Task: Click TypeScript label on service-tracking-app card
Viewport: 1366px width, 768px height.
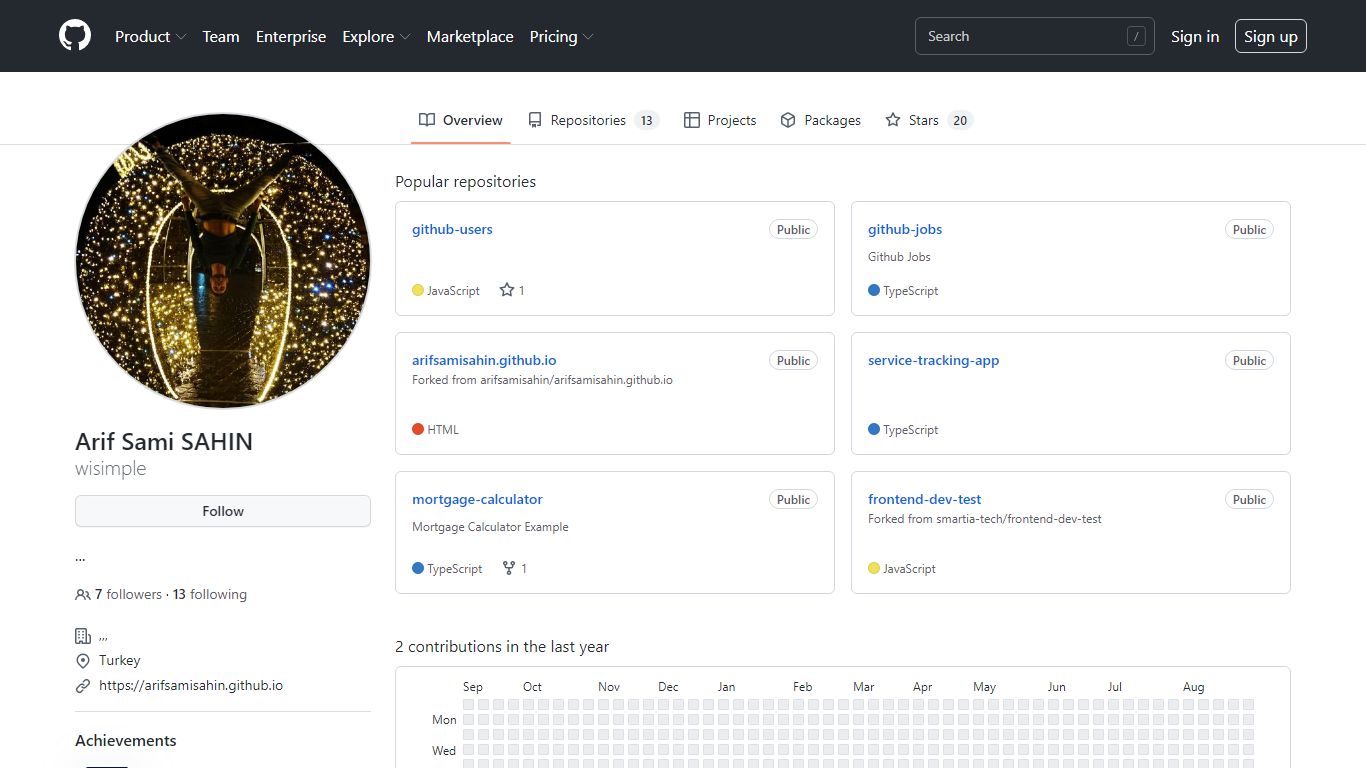Action: pos(911,430)
